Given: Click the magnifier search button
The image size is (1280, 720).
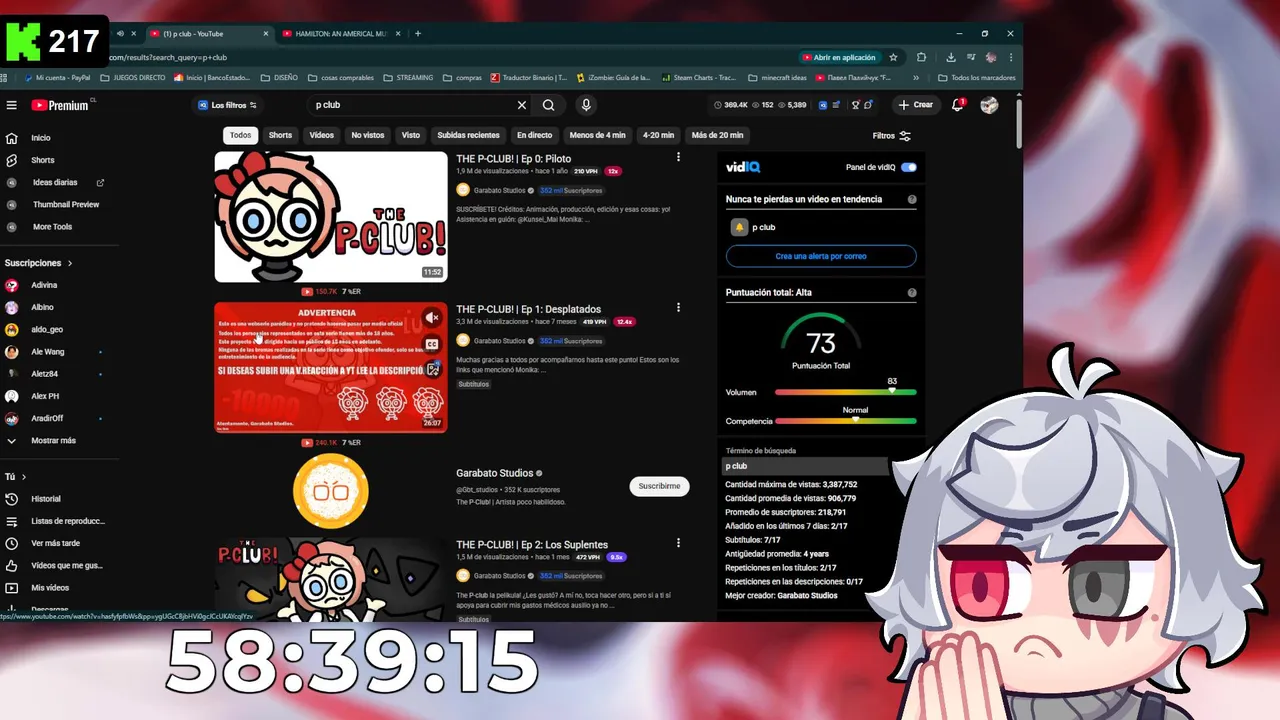Looking at the screenshot, I should tap(549, 105).
